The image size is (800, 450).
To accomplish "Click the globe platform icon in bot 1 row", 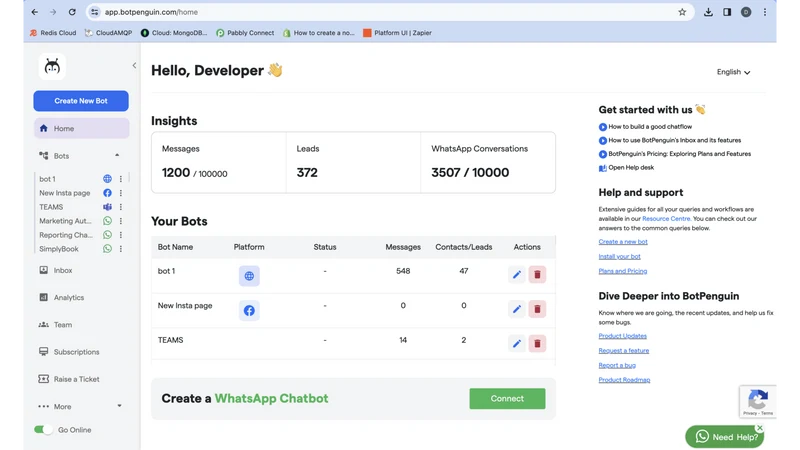I will click(249, 276).
